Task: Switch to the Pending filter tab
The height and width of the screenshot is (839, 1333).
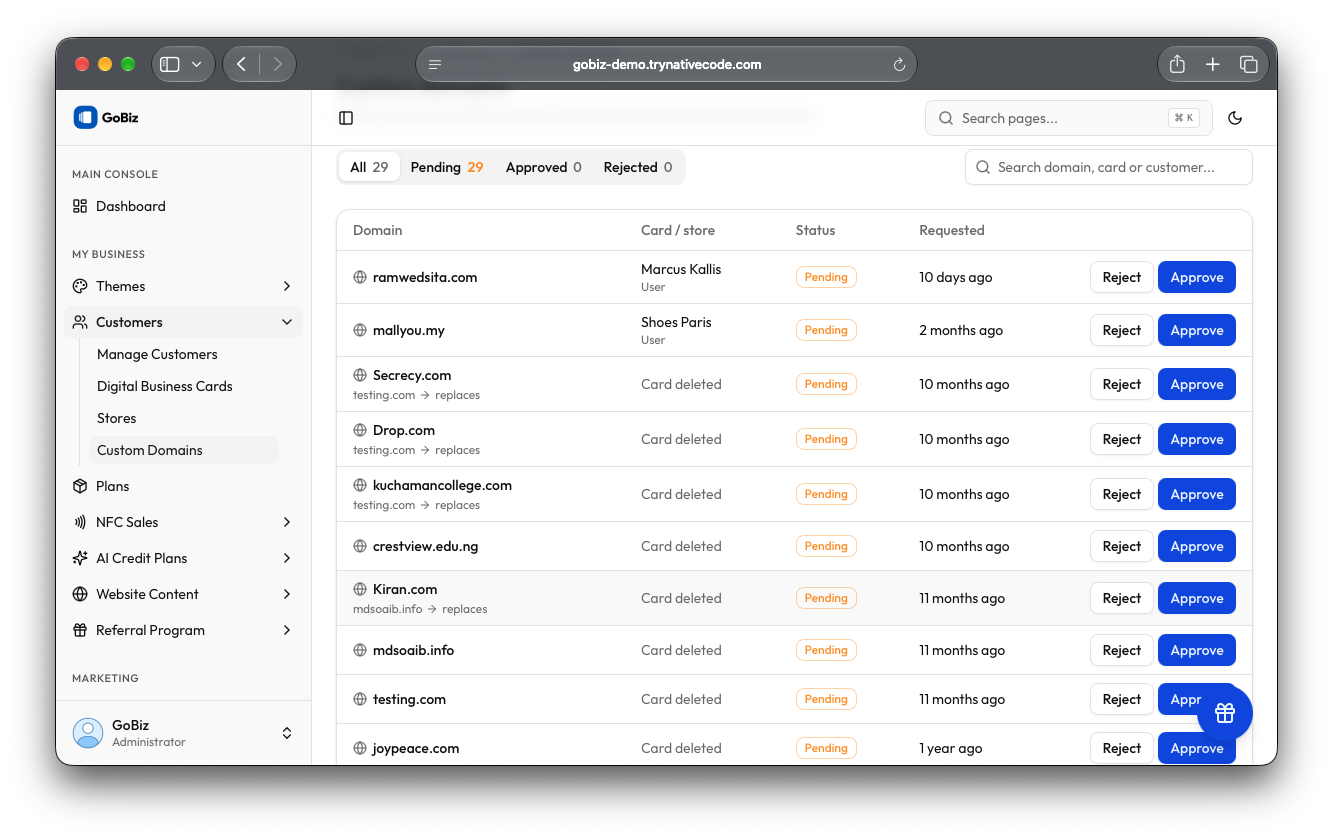Action: pyautogui.click(x=447, y=167)
